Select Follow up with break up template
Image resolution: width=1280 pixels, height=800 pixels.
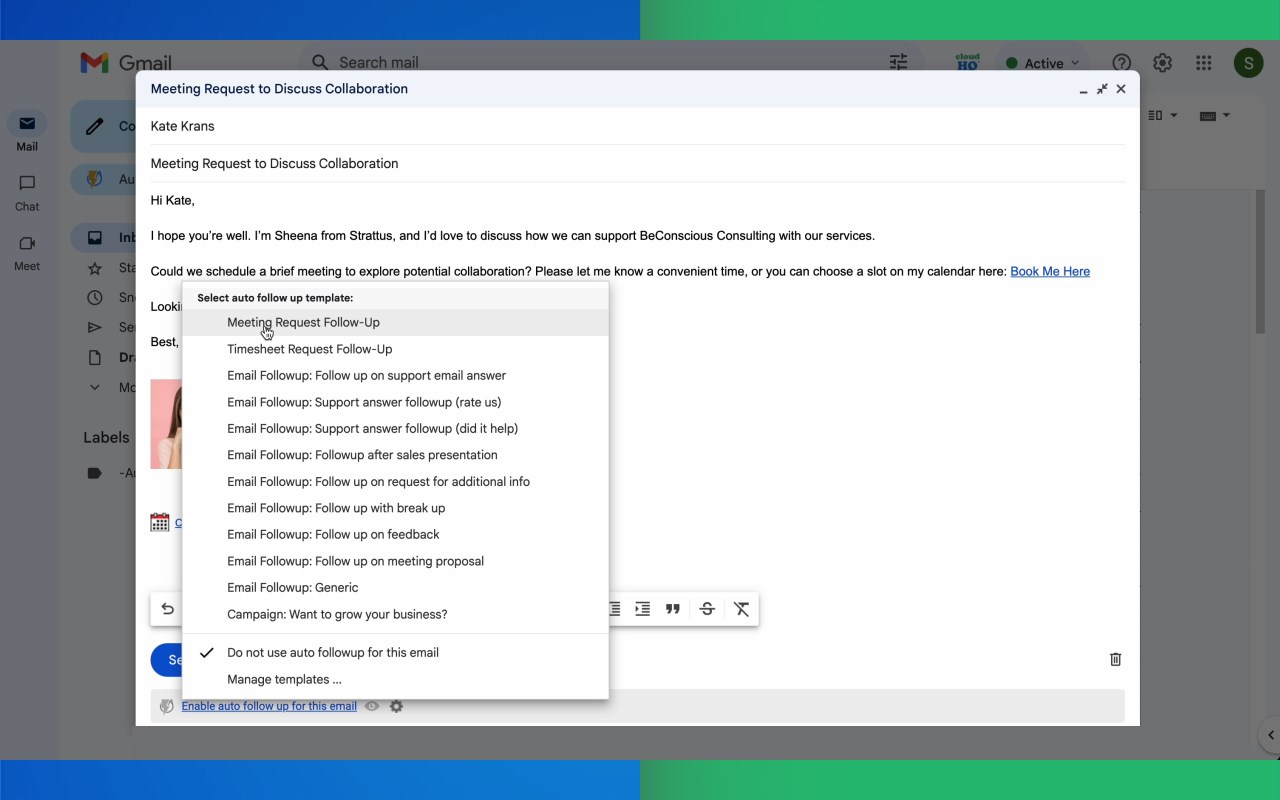pos(395,508)
